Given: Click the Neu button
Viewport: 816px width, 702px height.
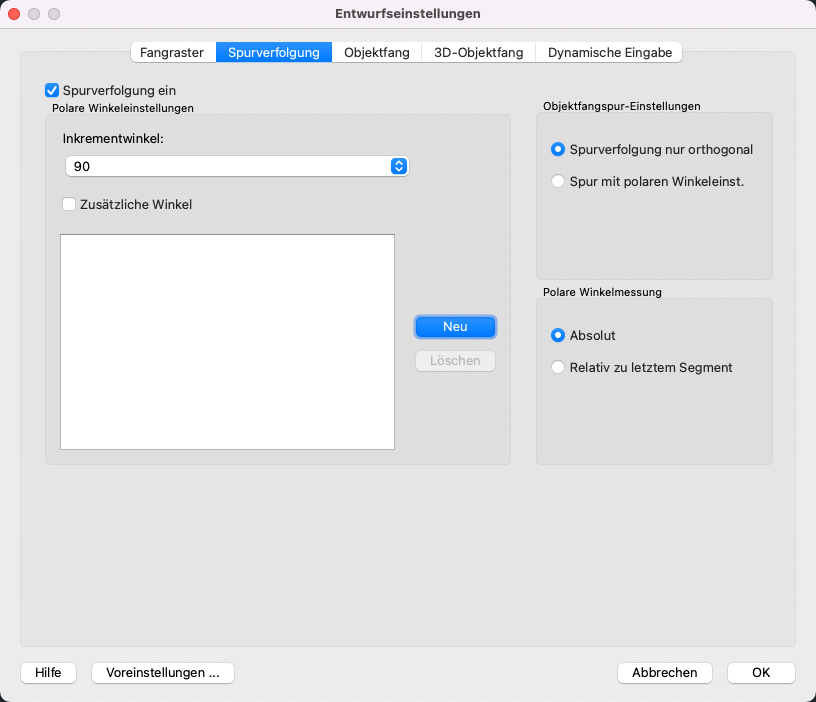Looking at the screenshot, I should pyautogui.click(x=455, y=327).
